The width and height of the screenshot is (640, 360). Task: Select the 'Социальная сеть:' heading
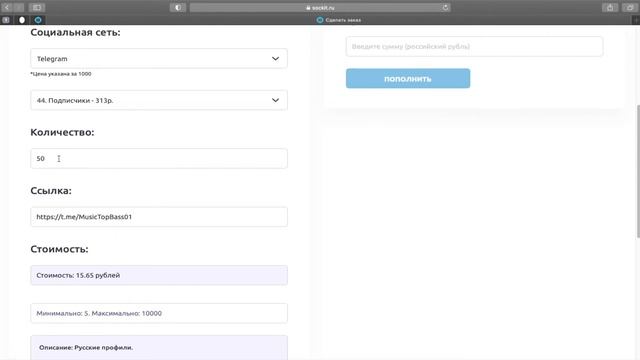coord(75,32)
